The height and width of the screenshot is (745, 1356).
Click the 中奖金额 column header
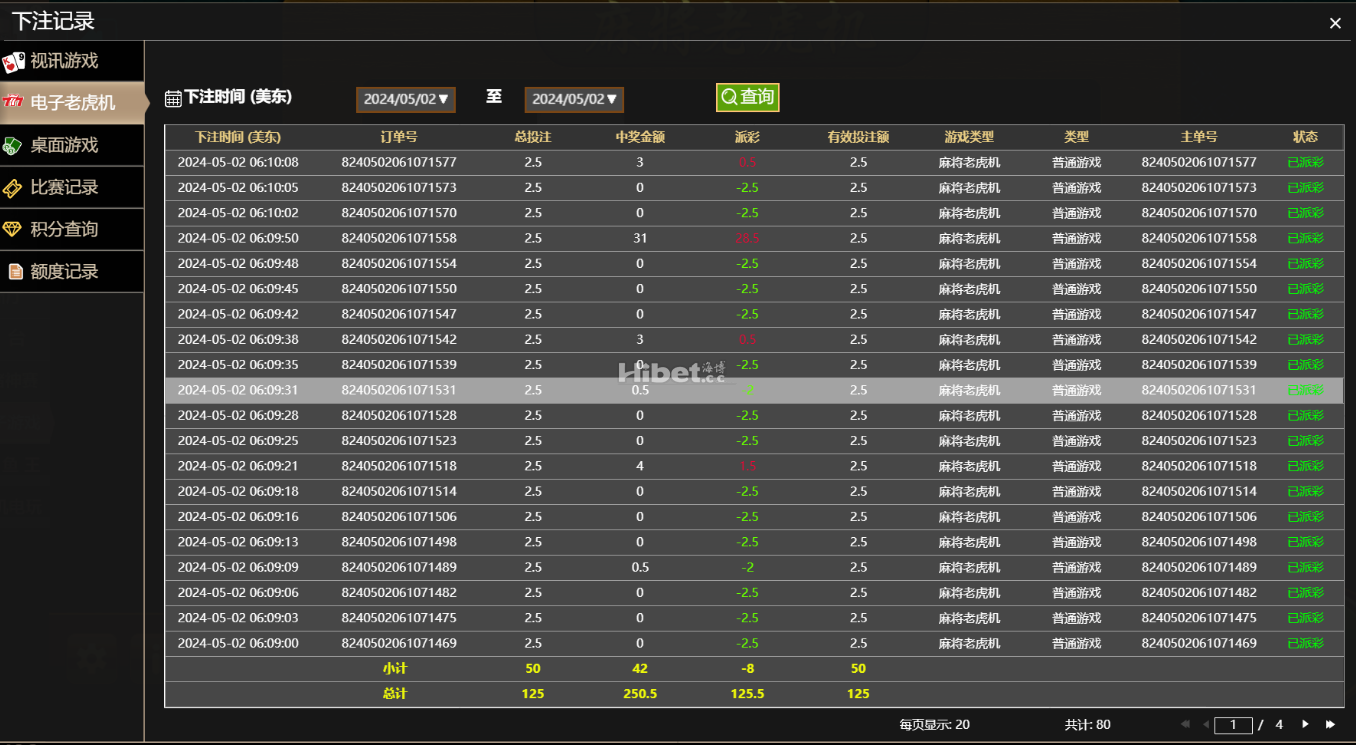tap(640, 137)
